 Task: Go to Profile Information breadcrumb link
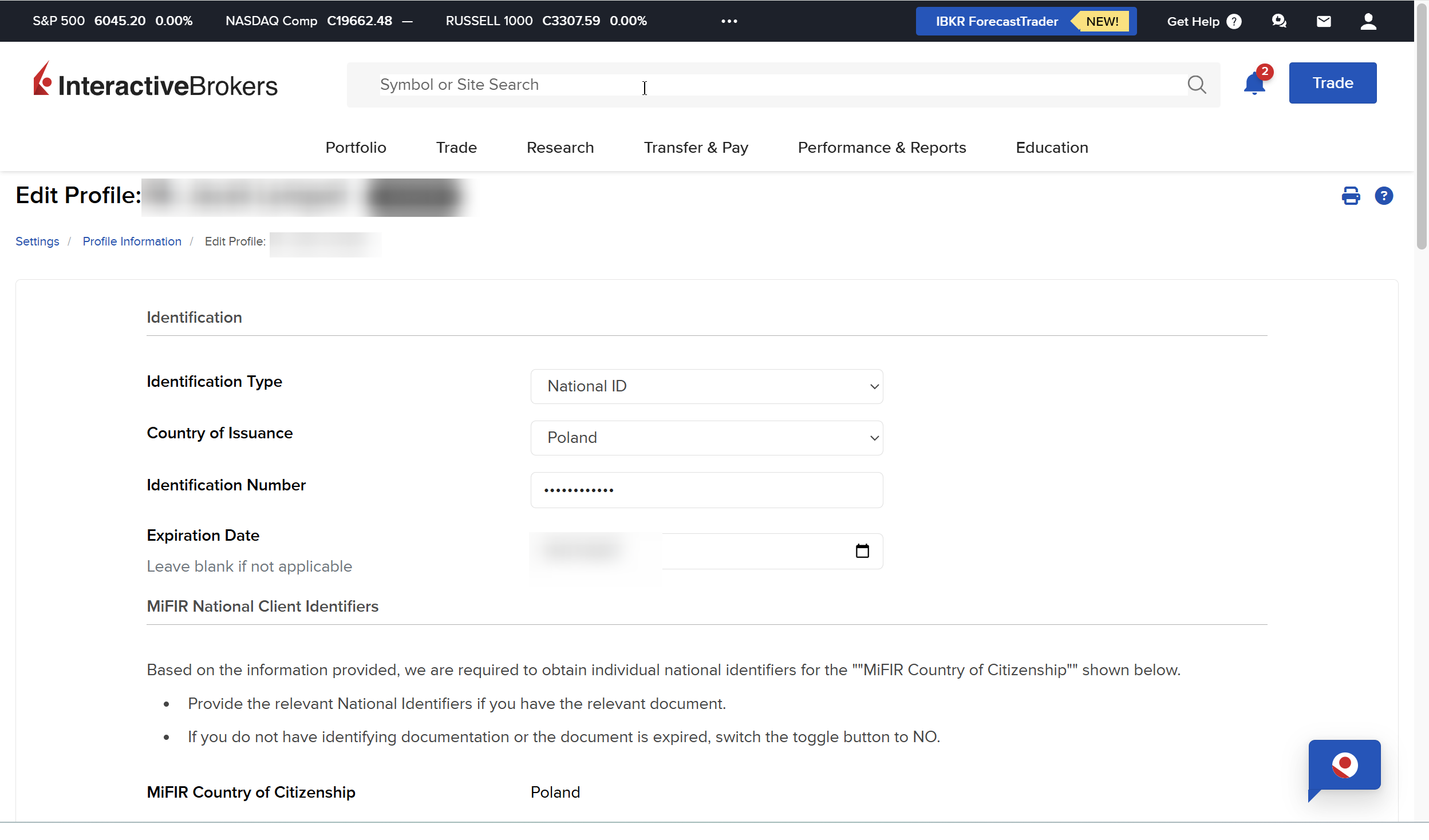pos(132,241)
